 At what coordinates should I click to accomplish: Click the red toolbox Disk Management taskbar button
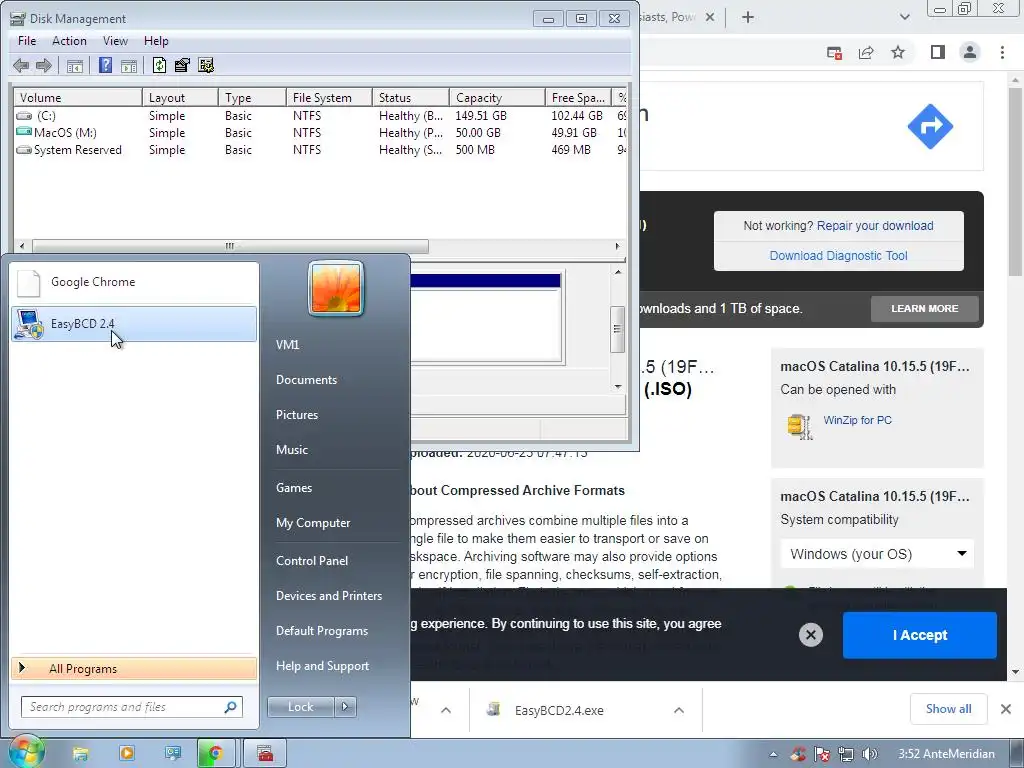(x=264, y=754)
